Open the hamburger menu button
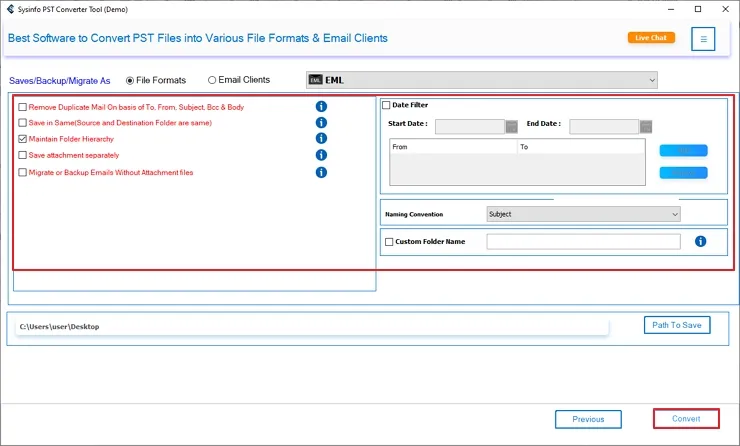The height and width of the screenshot is (446, 740). point(703,39)
